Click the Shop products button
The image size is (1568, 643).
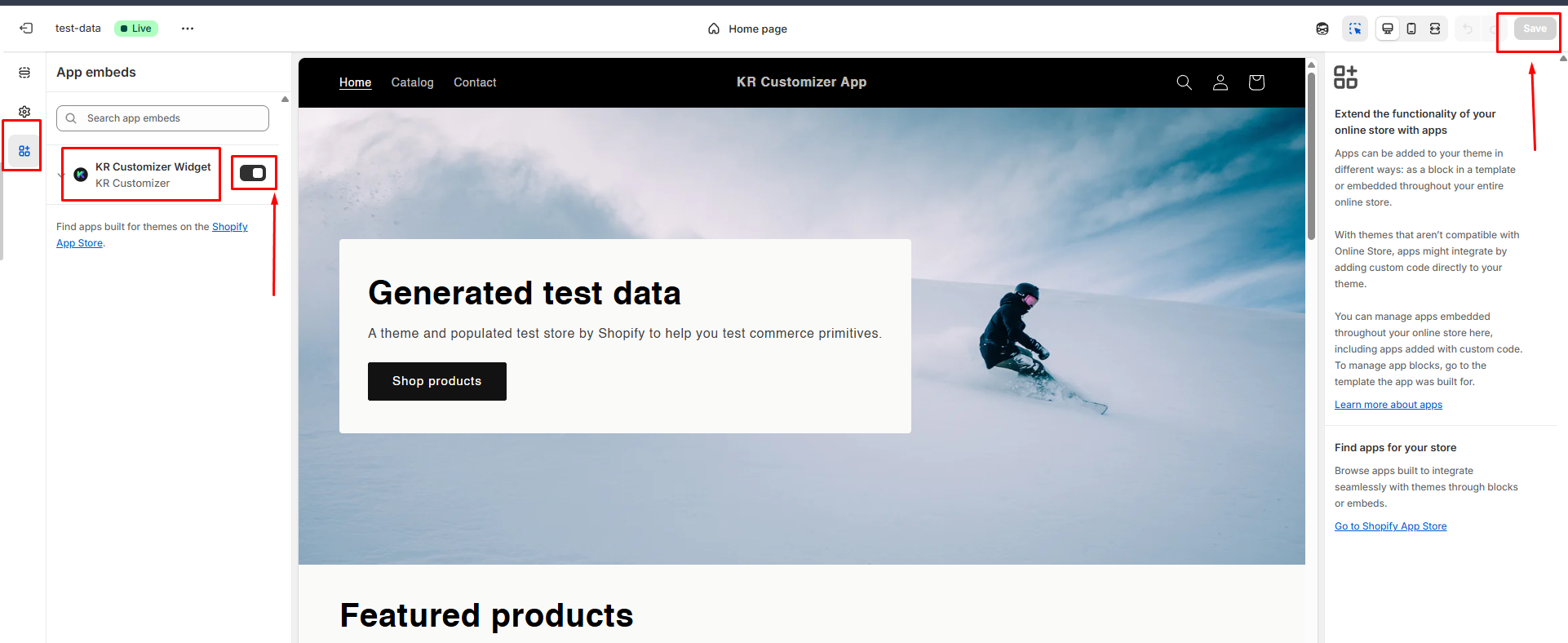[436, 381]
